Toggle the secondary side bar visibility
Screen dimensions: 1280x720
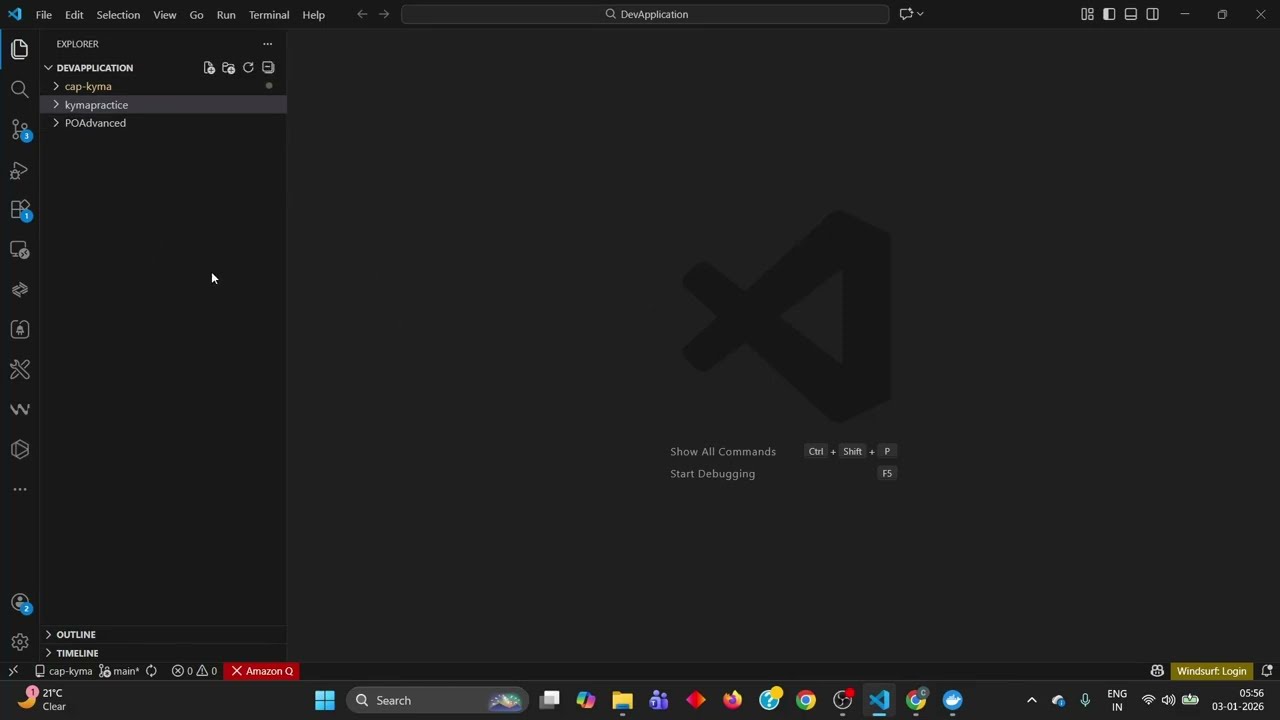point(1153,14)
